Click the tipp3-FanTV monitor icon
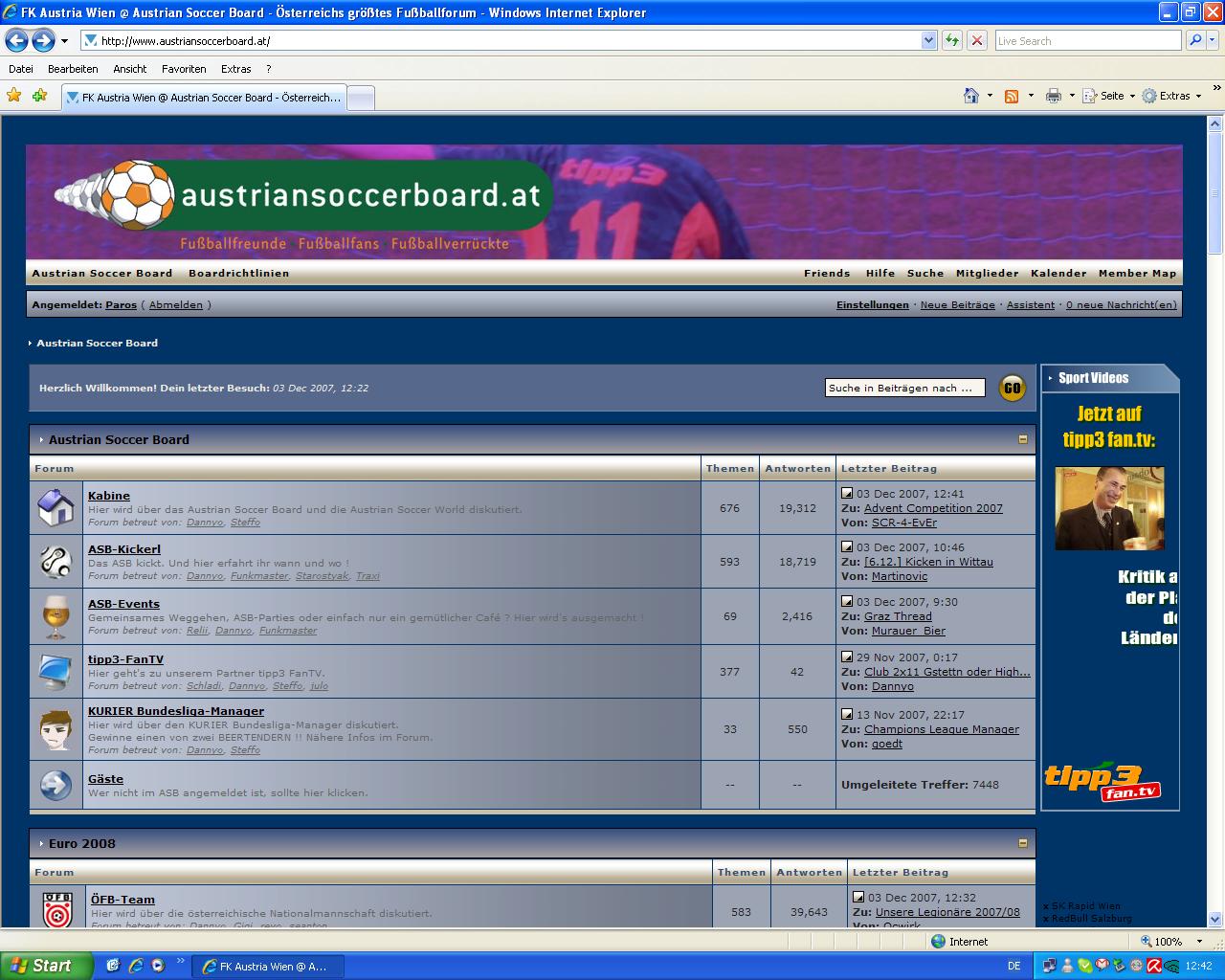1225x980 pixels. coord(56,671)
